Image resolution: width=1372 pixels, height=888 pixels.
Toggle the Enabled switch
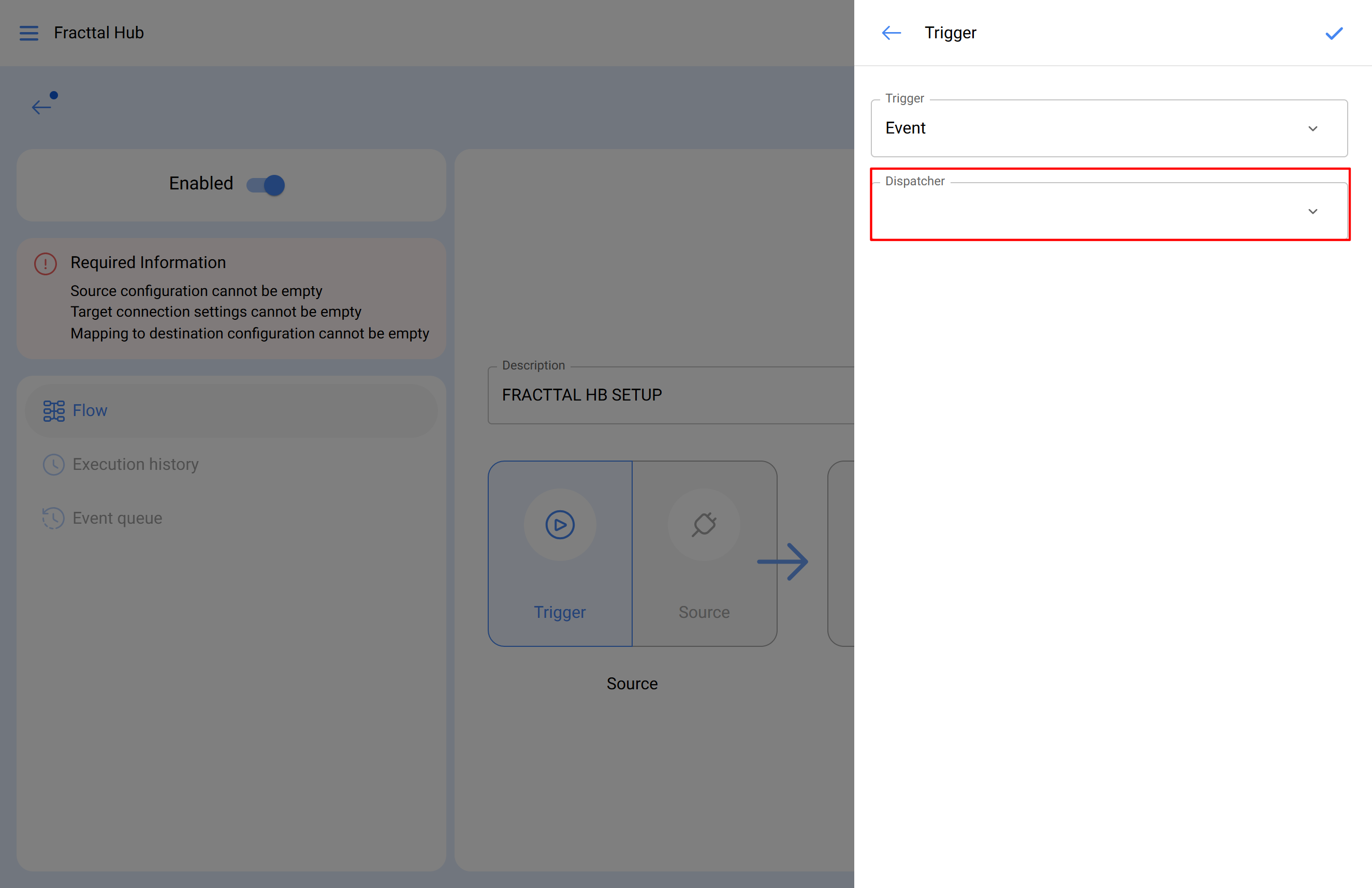(266, 185)
